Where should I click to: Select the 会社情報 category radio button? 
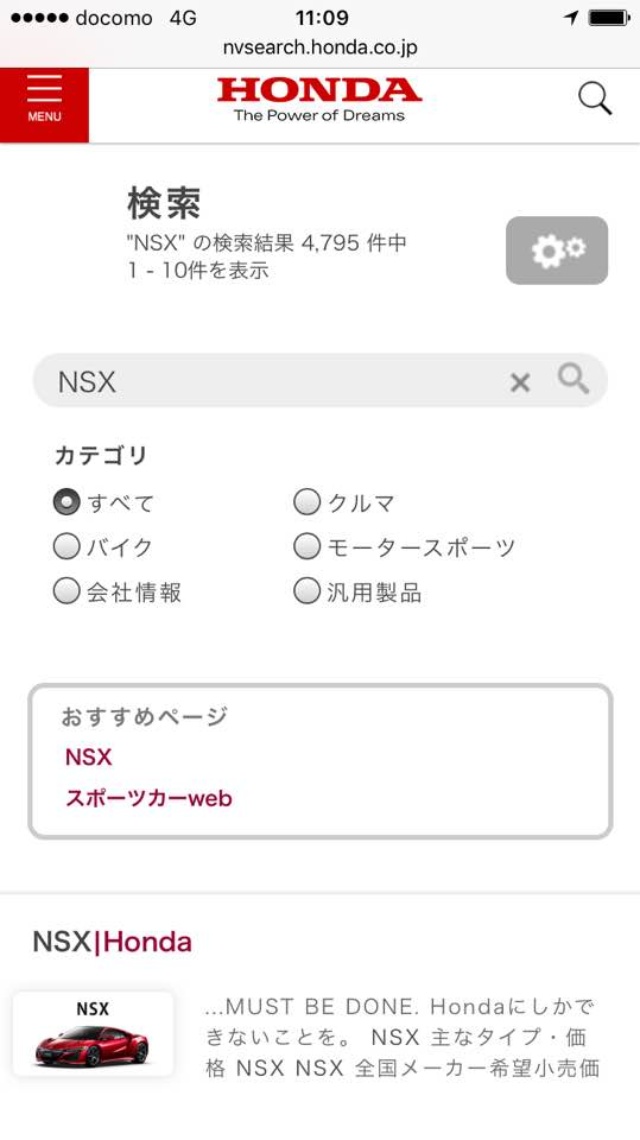pyautogui.click(x=65, y=591)
